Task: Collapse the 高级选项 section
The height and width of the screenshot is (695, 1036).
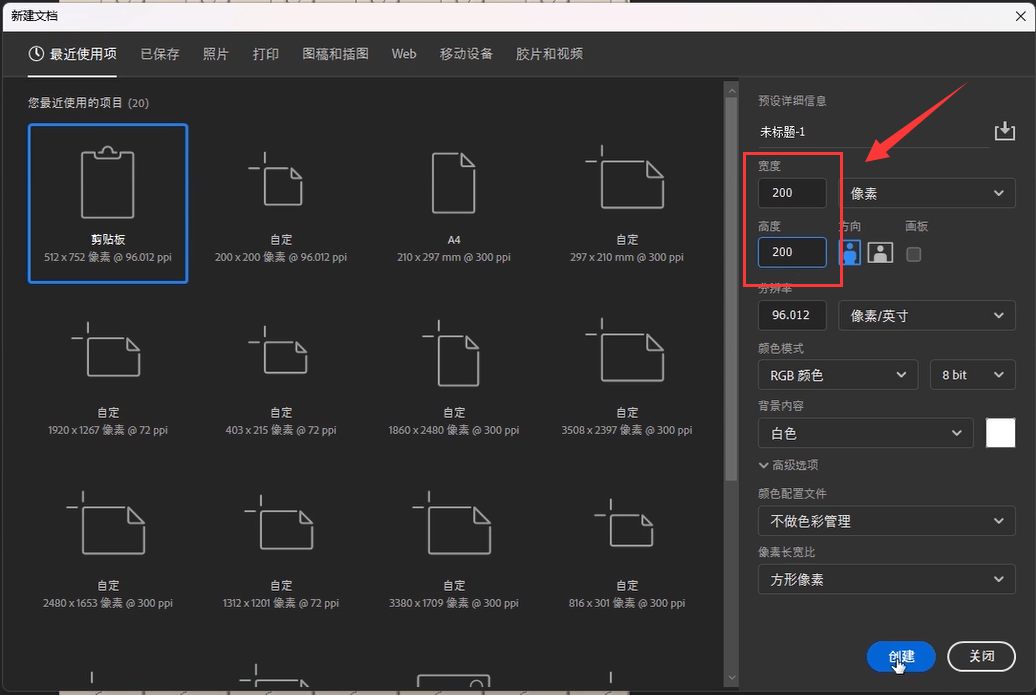Action: pyautogui.click(x=789, y=465)
